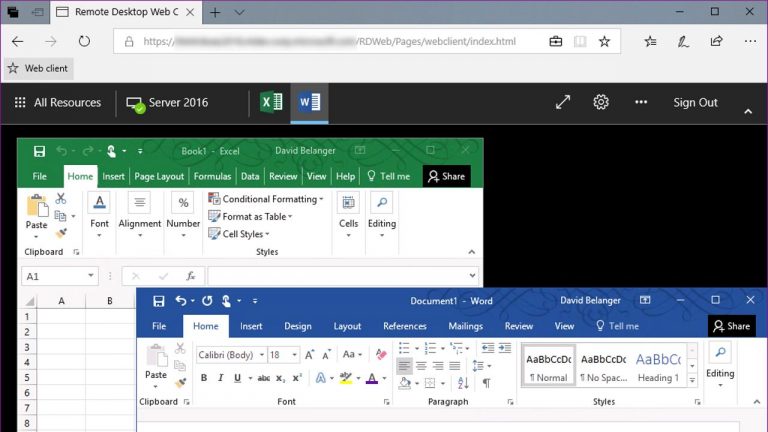Open the Word font name dropdown
Screen dimensions: 768x432
tap(262, 355)
